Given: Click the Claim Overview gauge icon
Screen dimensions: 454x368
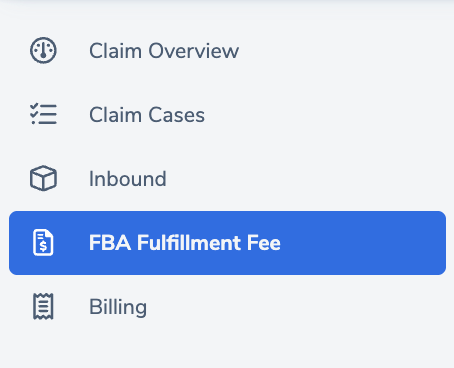Looking at the screenshot, I should point(43,50).
